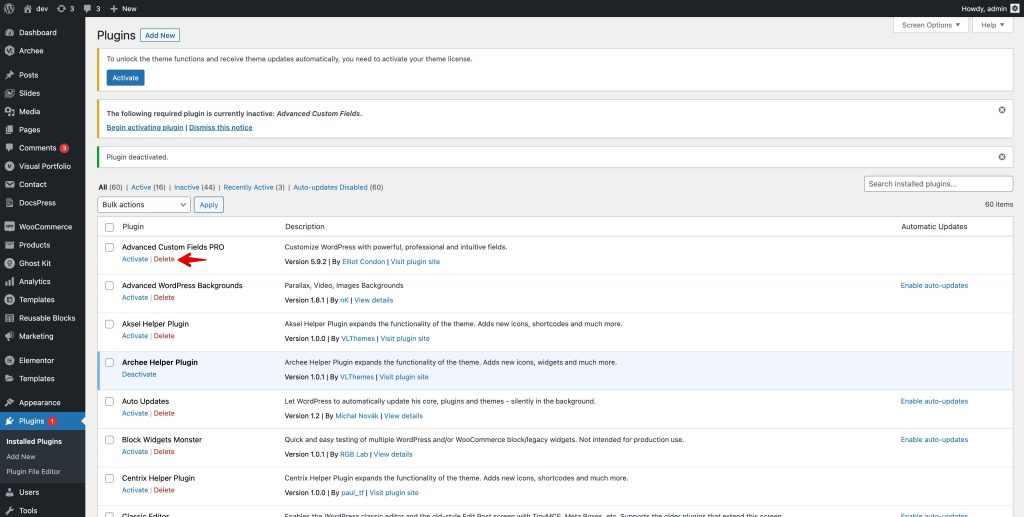Check the Centrix Helper Plugin checkbox

click(109, 478)
